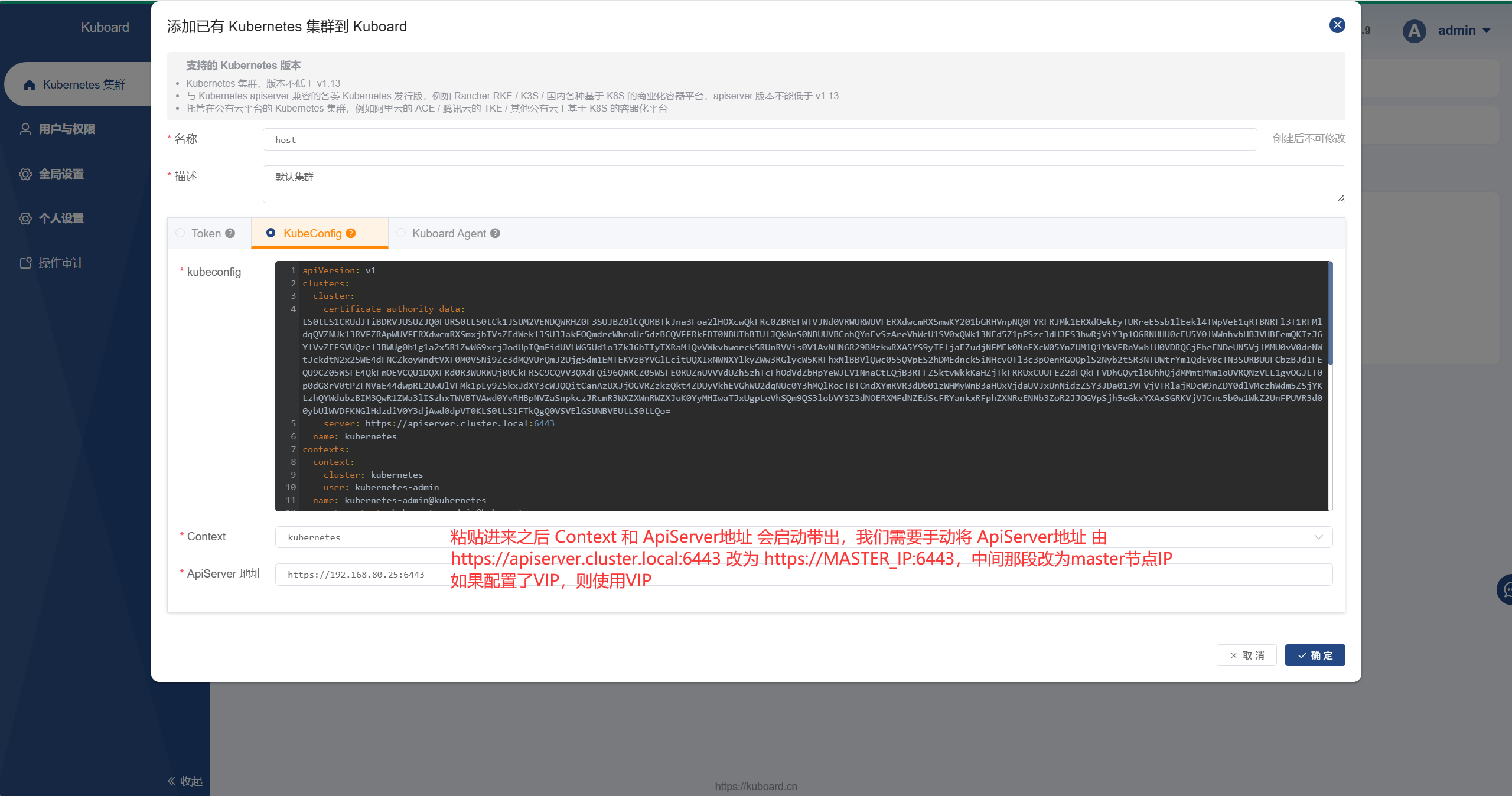The height and width of the screenshot is (796, 1512).
Task: Click the 操作审计 audit icon
Action: (x=25, y=263)
